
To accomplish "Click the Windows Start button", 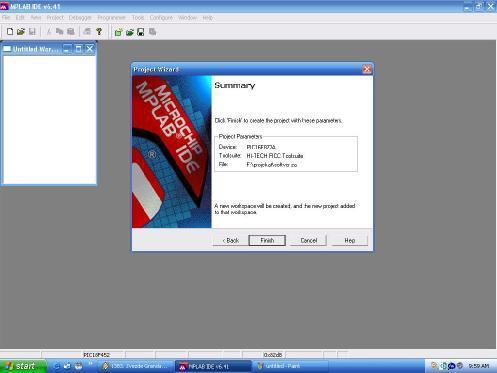I will [23, 366].
